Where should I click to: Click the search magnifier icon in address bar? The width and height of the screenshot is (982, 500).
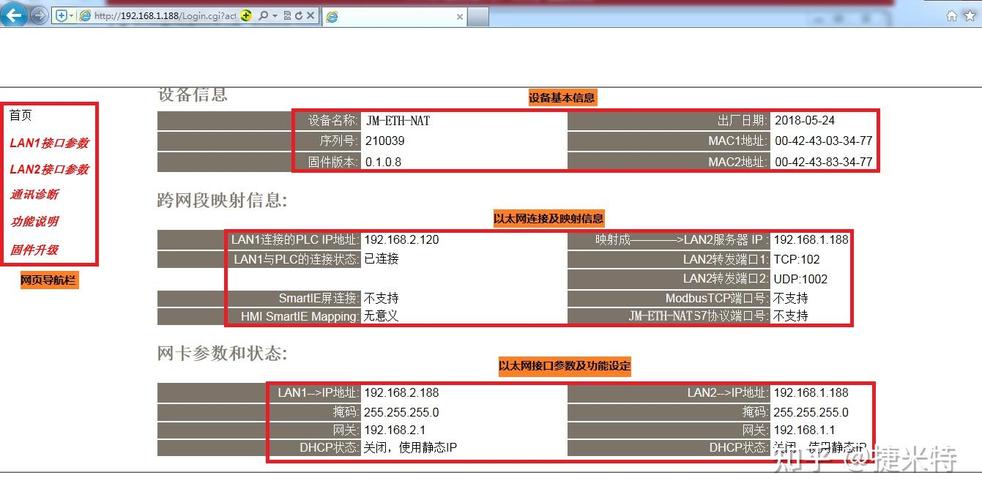click(x=262, y=16)
